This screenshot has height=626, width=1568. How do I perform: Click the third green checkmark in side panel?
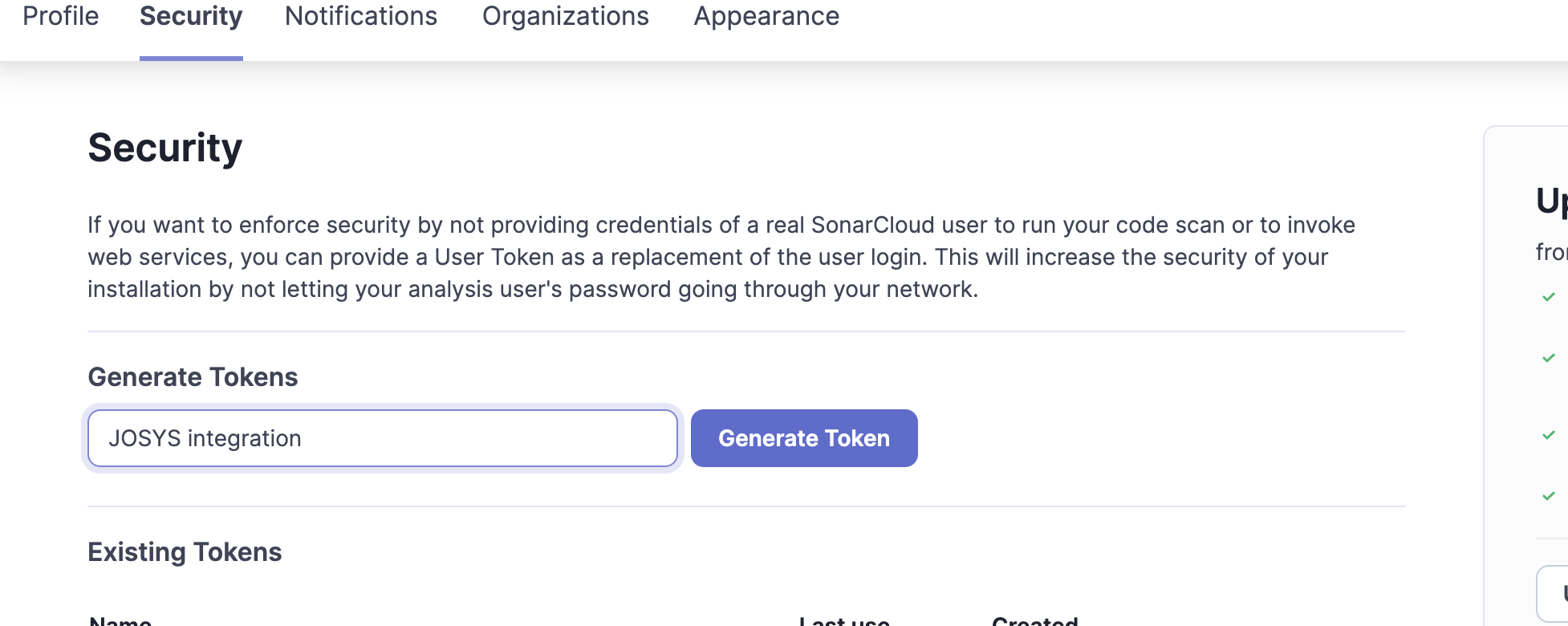coord(1549,435)
